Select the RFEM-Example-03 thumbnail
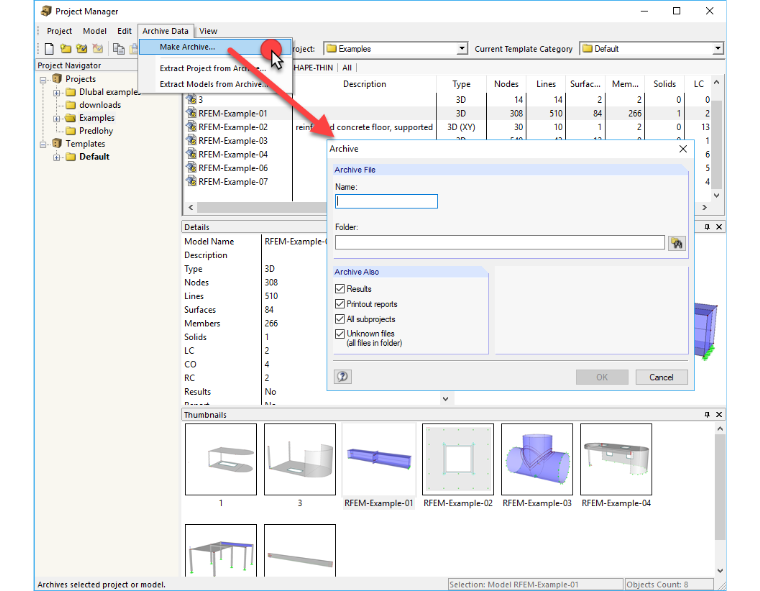 [537, 459]
